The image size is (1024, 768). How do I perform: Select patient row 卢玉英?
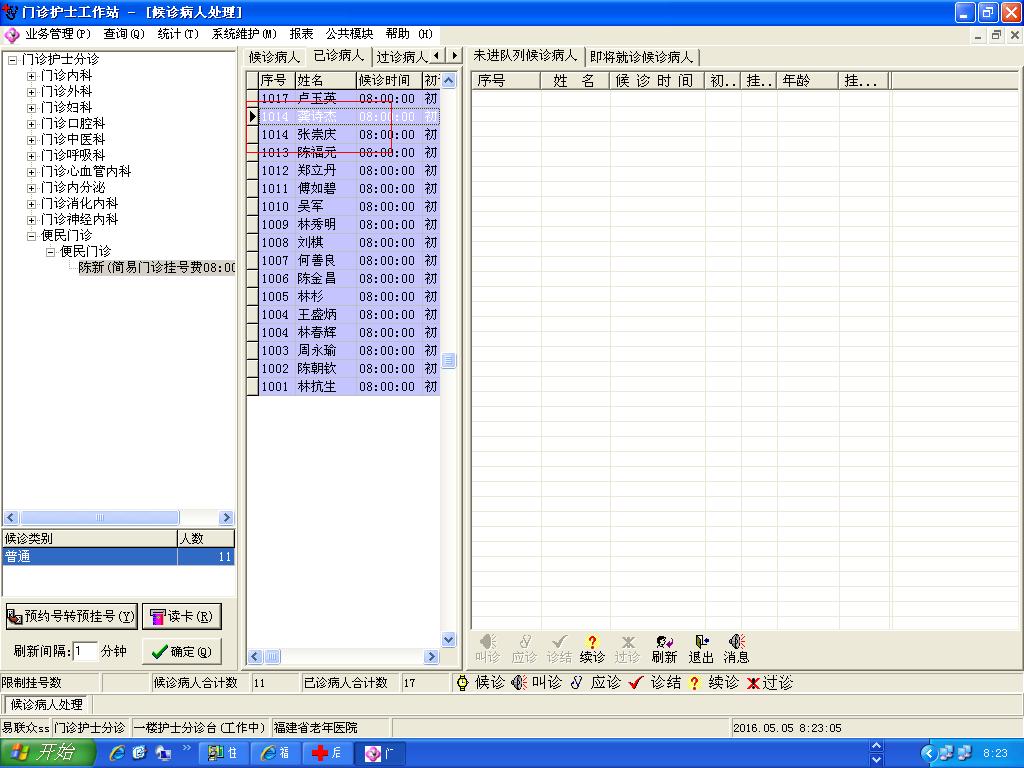pyautogui.click(x=343, y=99)
